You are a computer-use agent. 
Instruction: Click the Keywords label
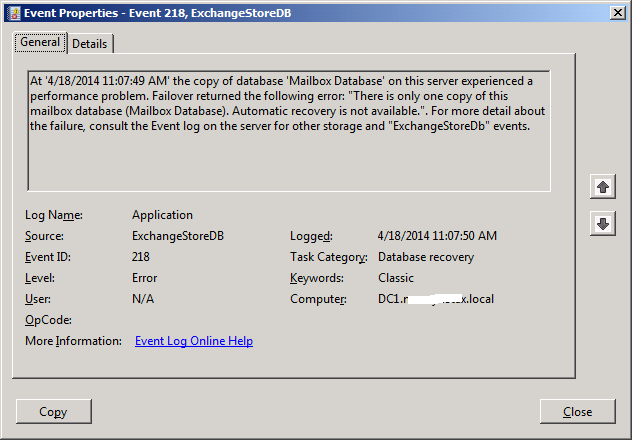tap(317, 278)
